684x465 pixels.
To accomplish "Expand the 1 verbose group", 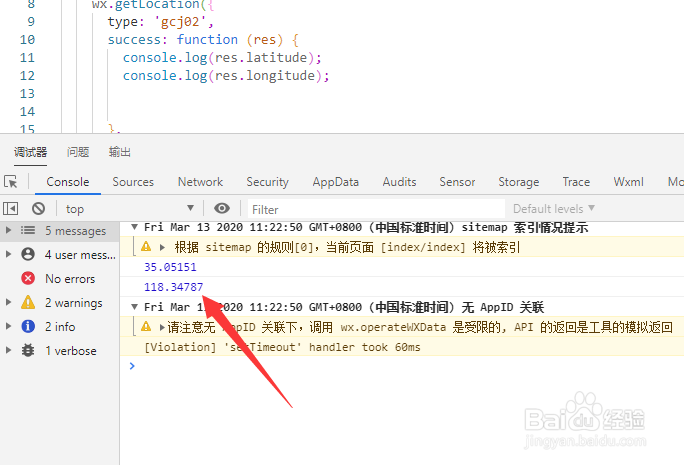I will click(x=8, y=350).
